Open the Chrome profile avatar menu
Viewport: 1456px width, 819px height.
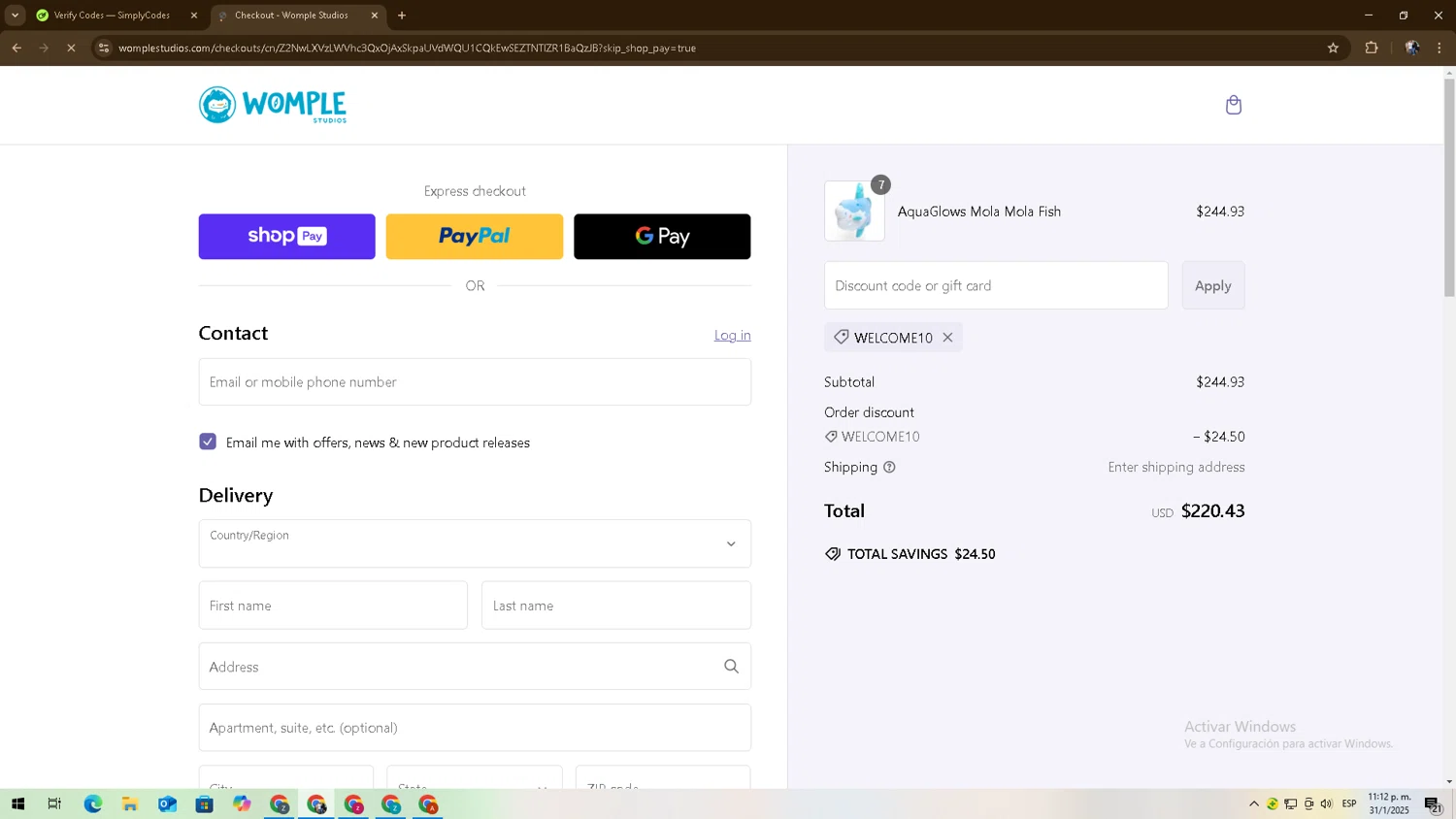pos(1411,48)
